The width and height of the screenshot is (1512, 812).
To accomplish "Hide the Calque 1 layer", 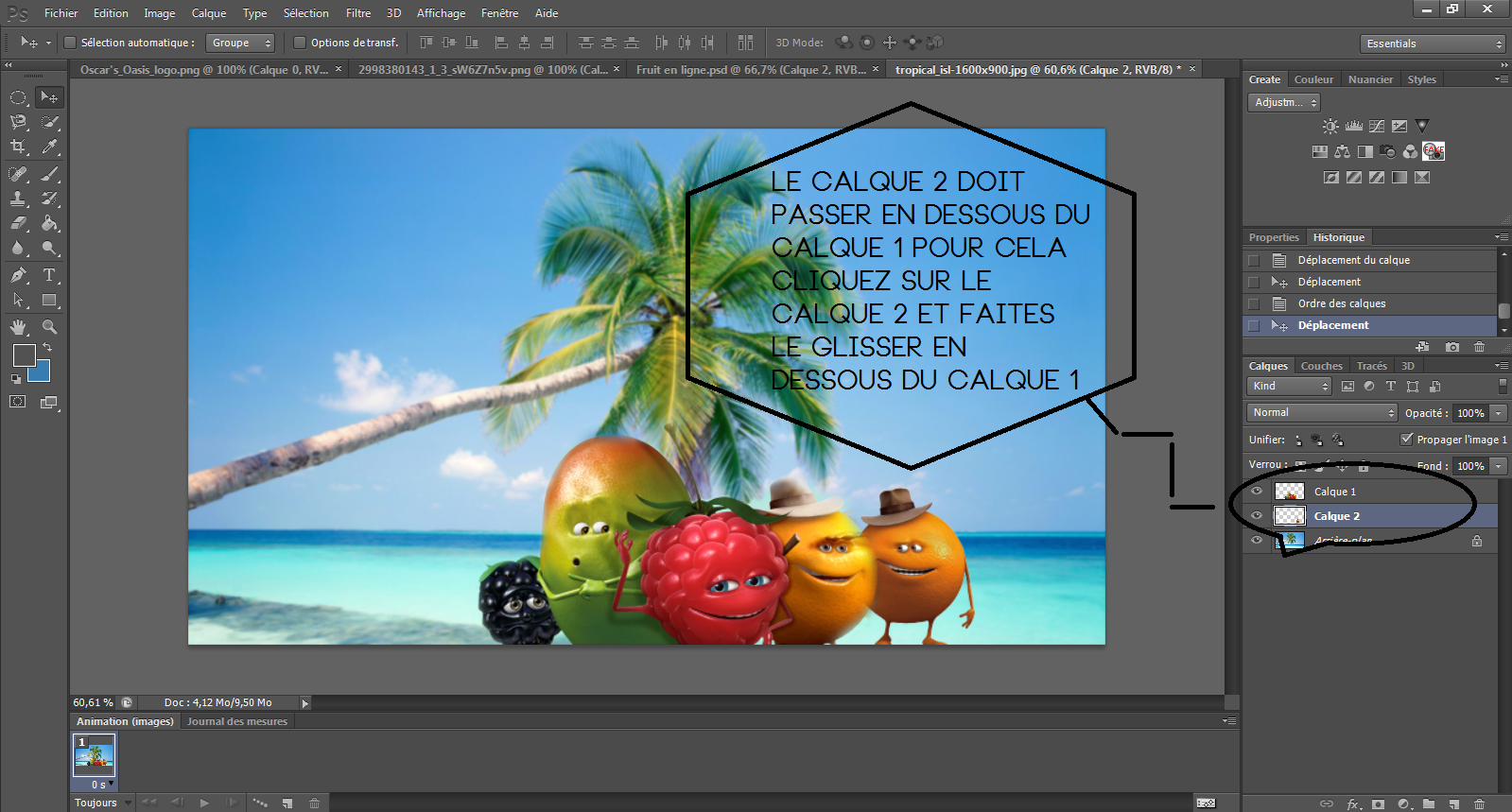I will tap(1257, 492).
